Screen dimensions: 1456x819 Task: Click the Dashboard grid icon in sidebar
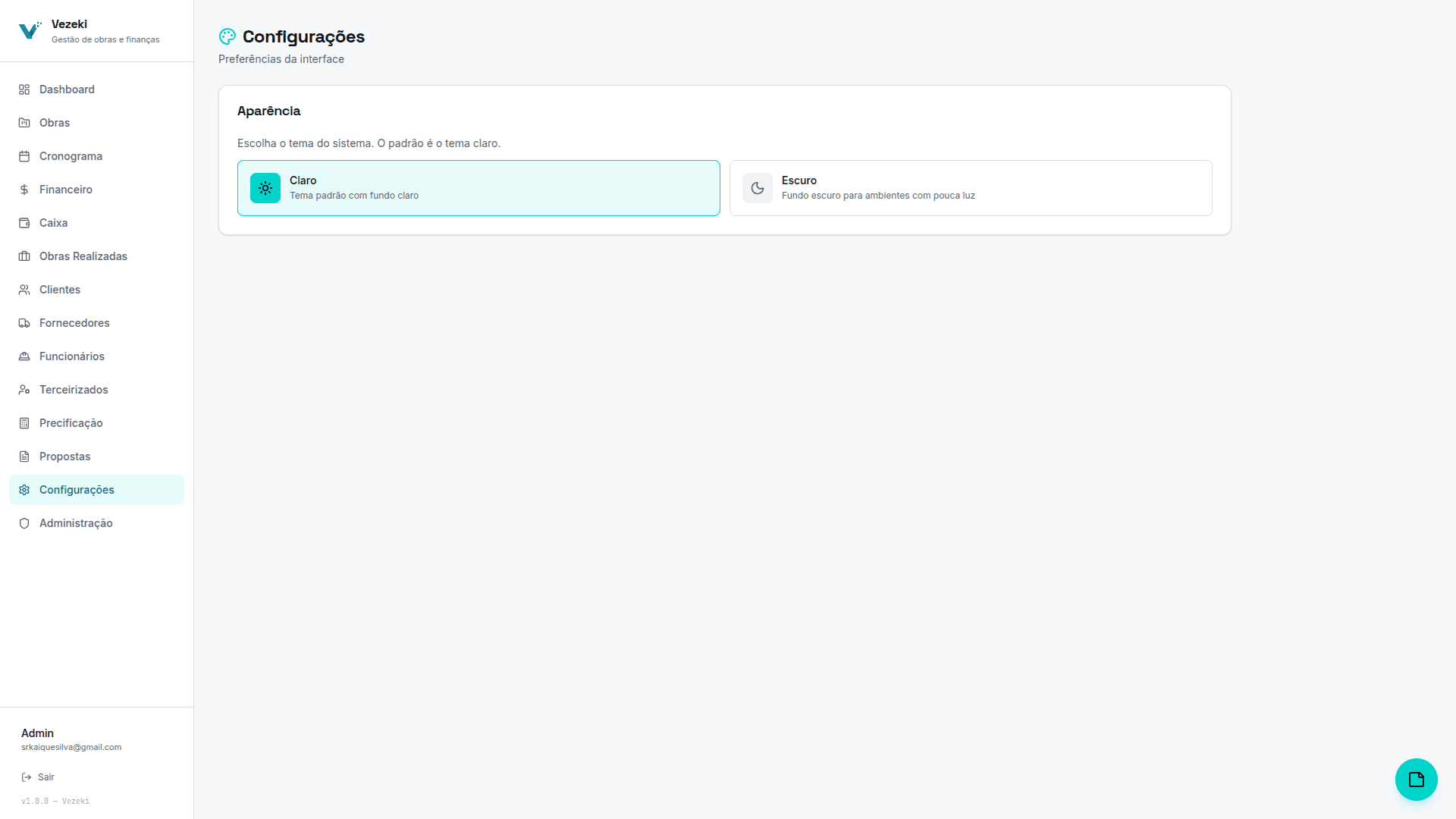tap(24, 89)
